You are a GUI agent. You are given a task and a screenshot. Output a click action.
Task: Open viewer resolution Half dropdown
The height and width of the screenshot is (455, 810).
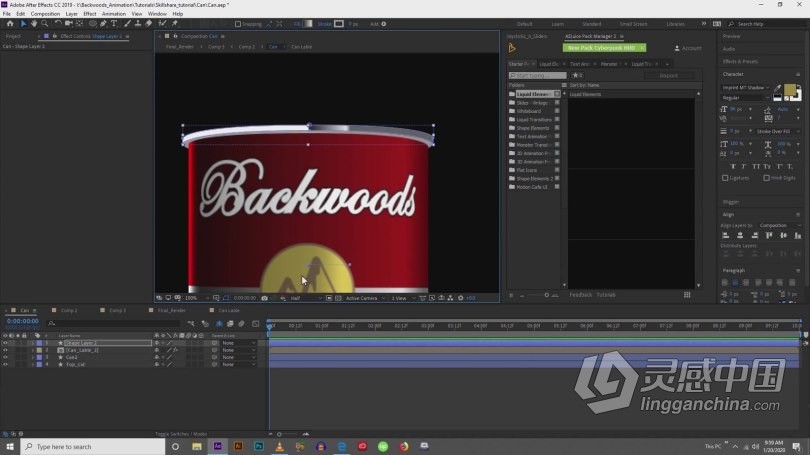pos(306,298)
